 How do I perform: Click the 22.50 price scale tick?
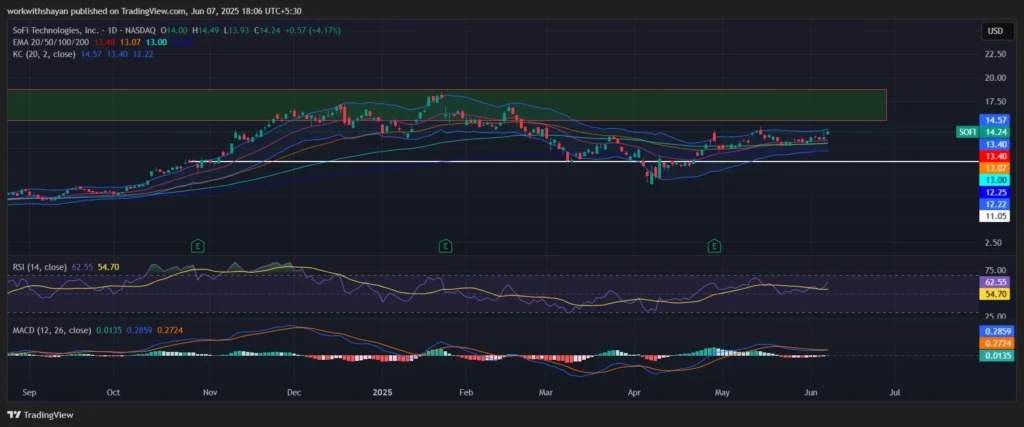pos(995,54)
